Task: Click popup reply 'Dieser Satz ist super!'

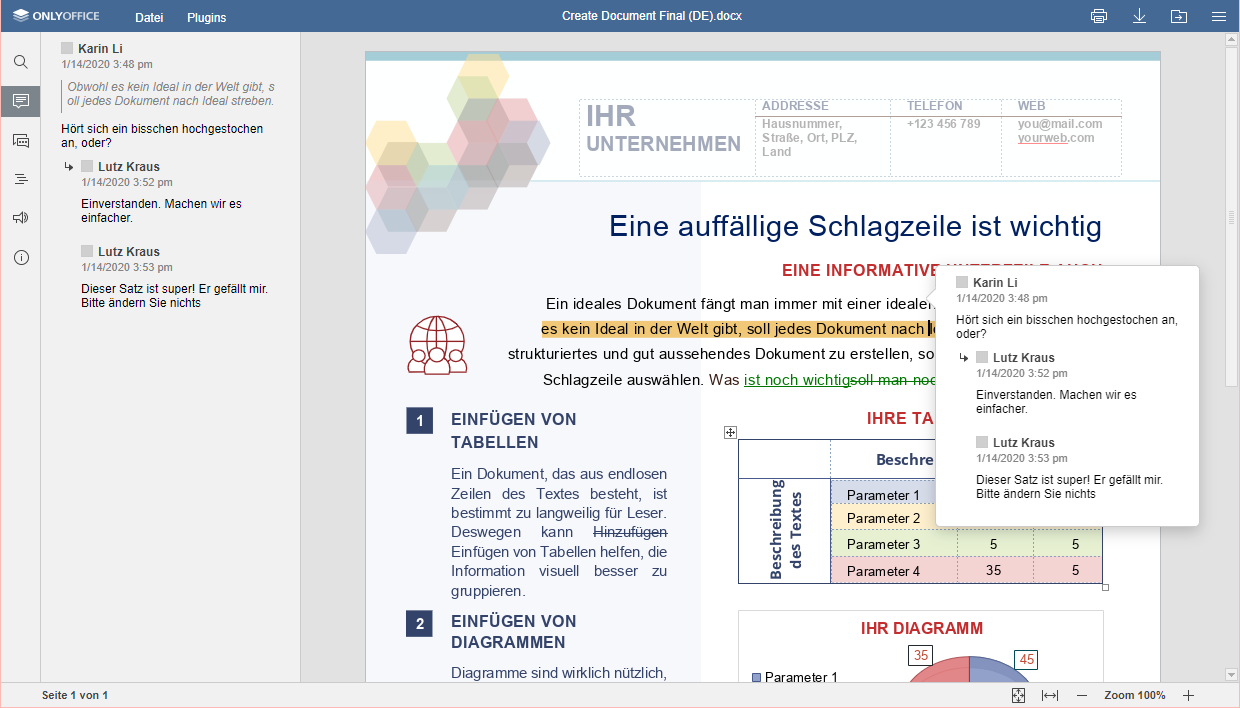Action: tap(1069, 486)
